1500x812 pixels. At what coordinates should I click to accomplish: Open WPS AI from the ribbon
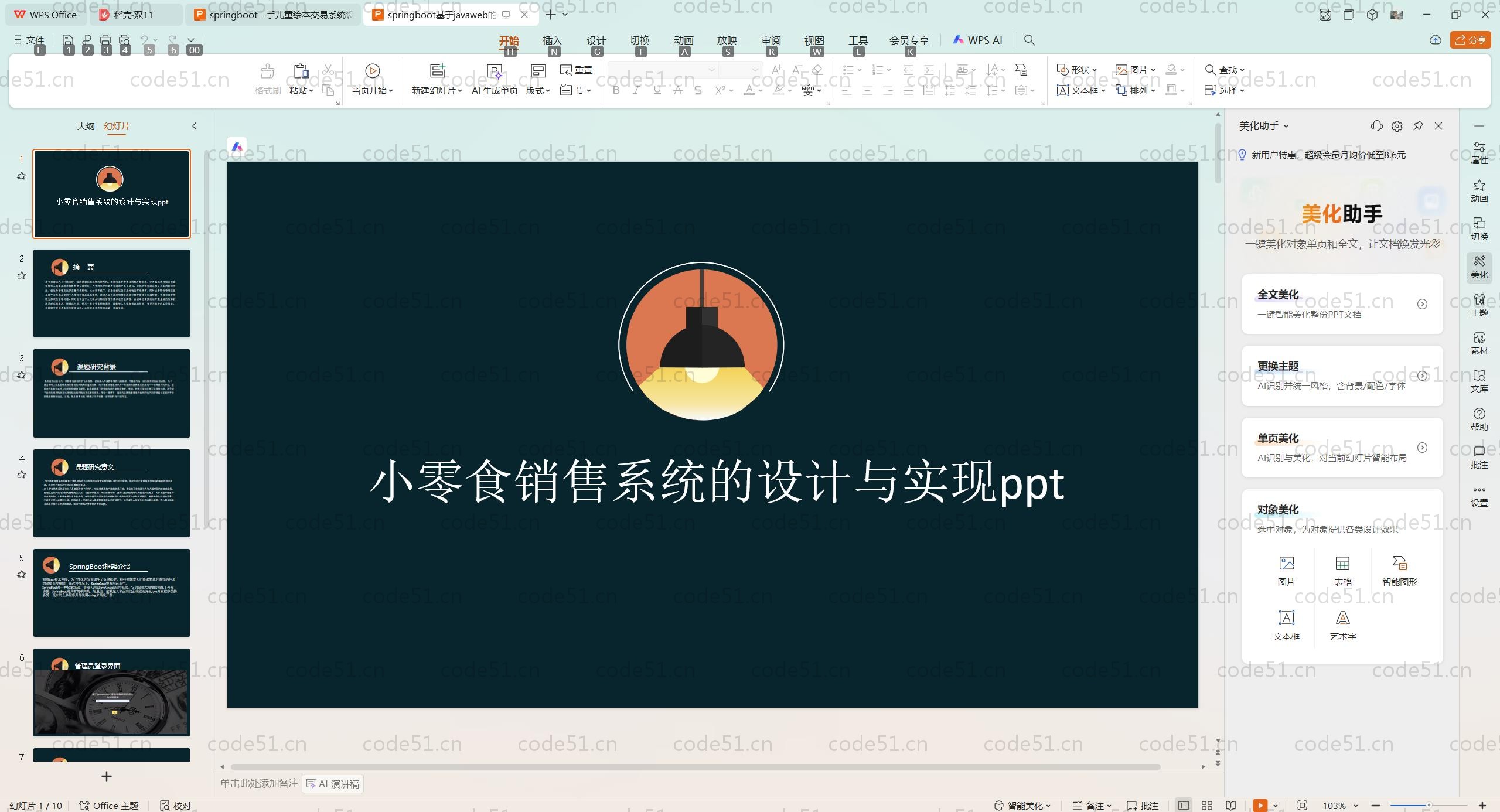976,40
